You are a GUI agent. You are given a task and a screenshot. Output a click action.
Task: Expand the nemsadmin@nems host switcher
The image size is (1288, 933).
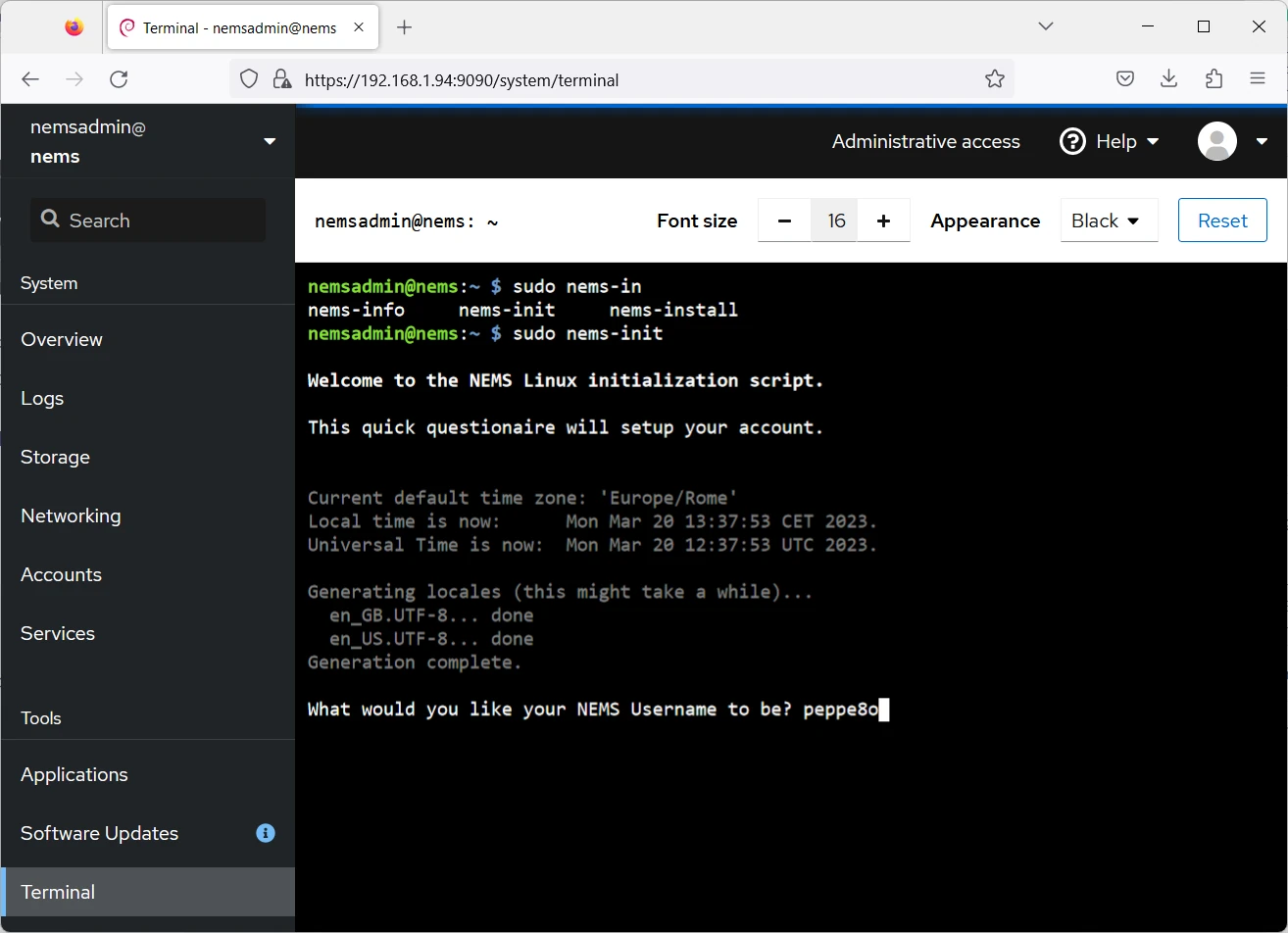pyautogui.click(x=147, y=141)
